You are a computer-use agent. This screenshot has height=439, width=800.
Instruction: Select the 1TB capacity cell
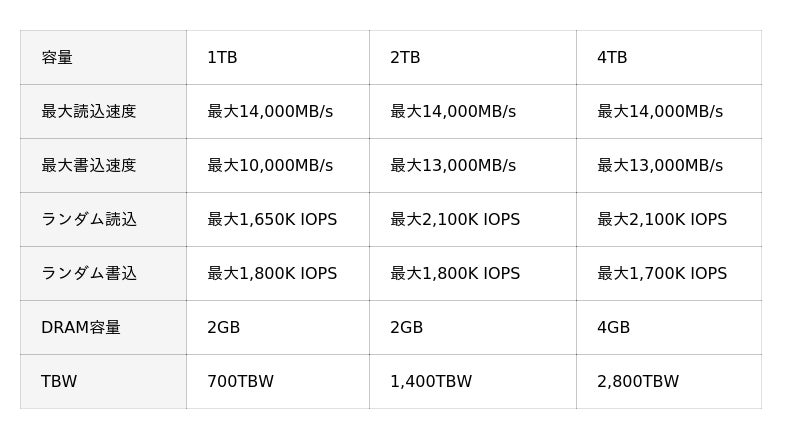coord(278,57)
